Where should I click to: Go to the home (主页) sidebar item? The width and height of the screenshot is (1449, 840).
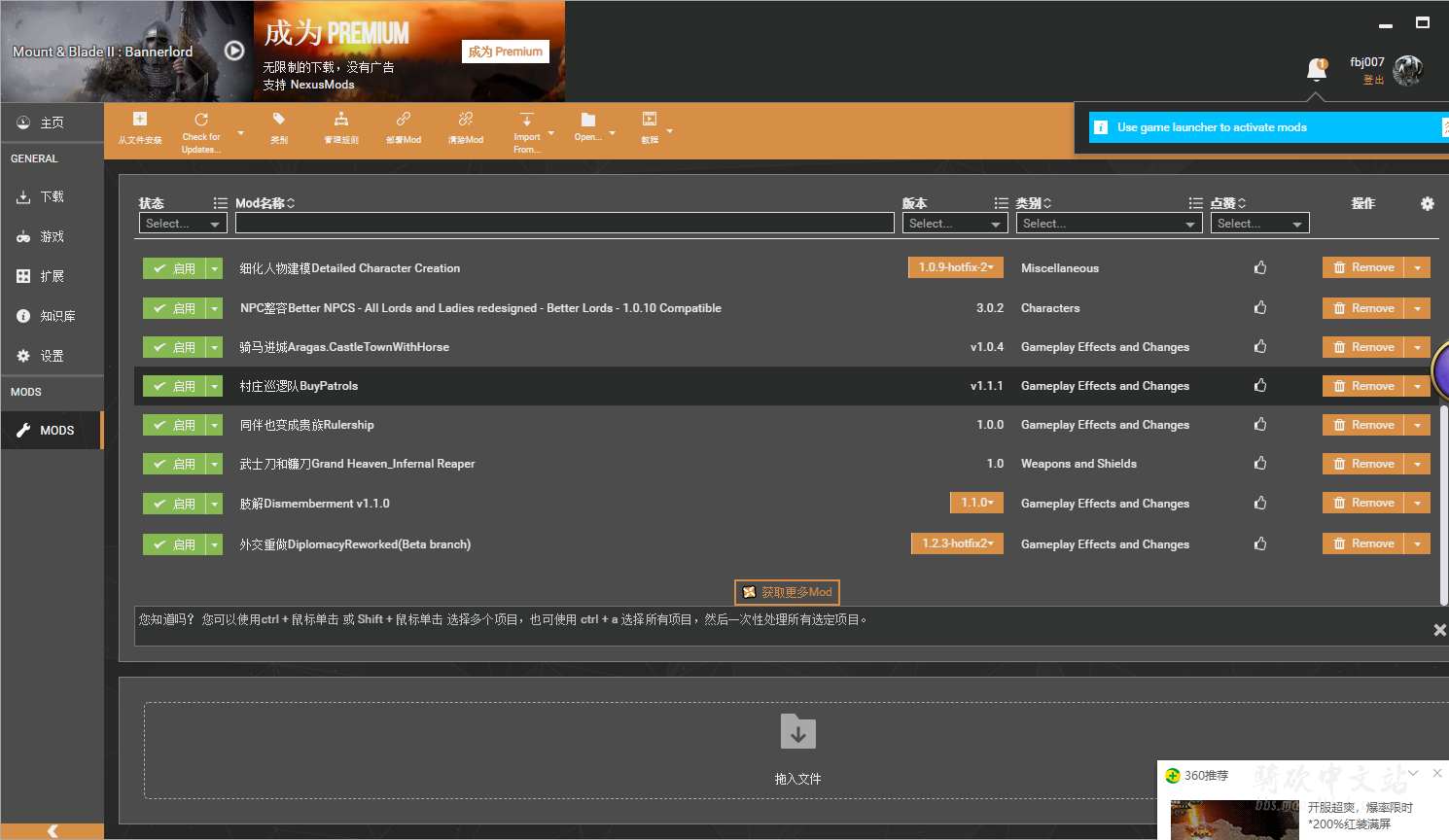(52, 122)
